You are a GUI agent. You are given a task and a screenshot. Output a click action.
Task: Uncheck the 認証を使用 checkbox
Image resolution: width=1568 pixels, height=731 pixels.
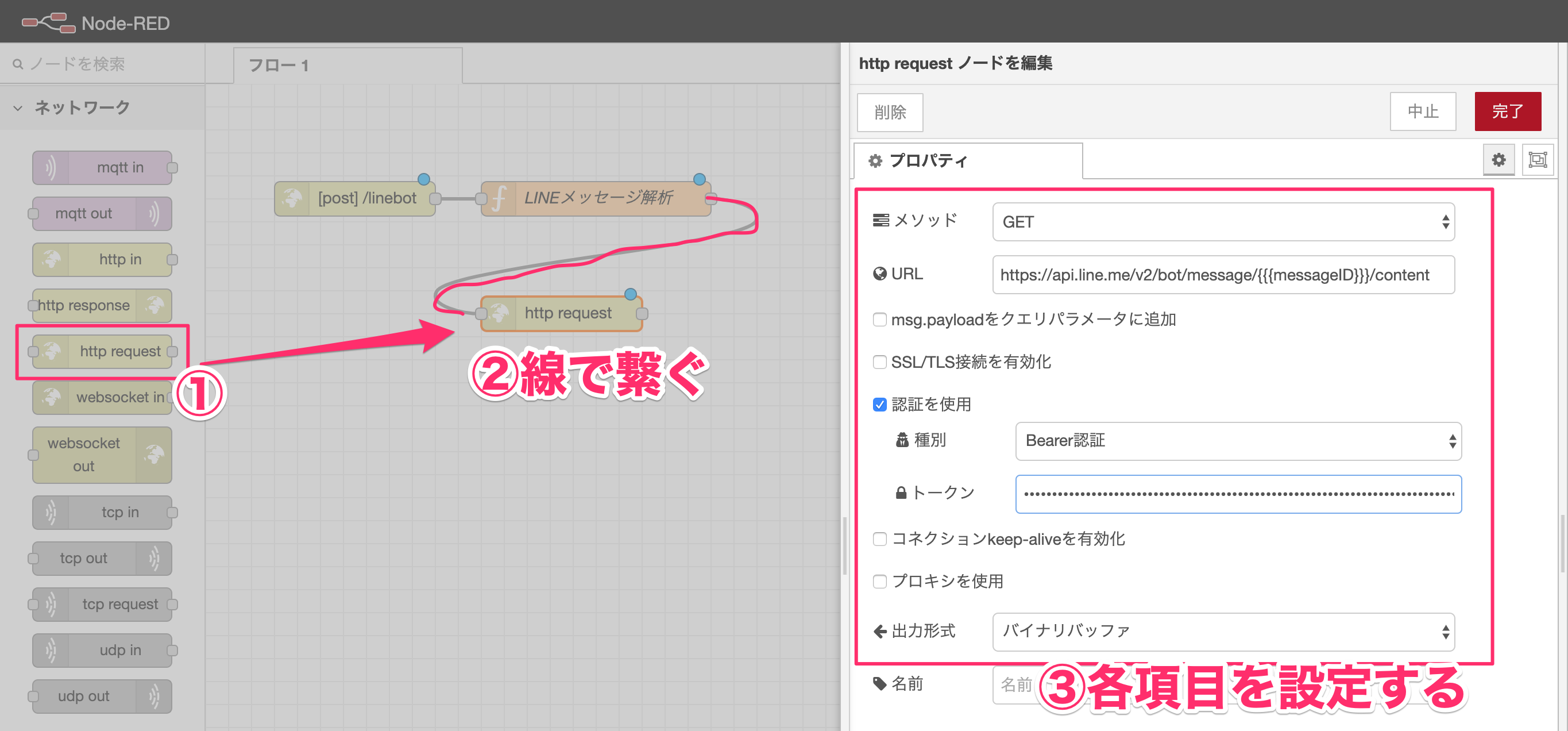[879, 405]
